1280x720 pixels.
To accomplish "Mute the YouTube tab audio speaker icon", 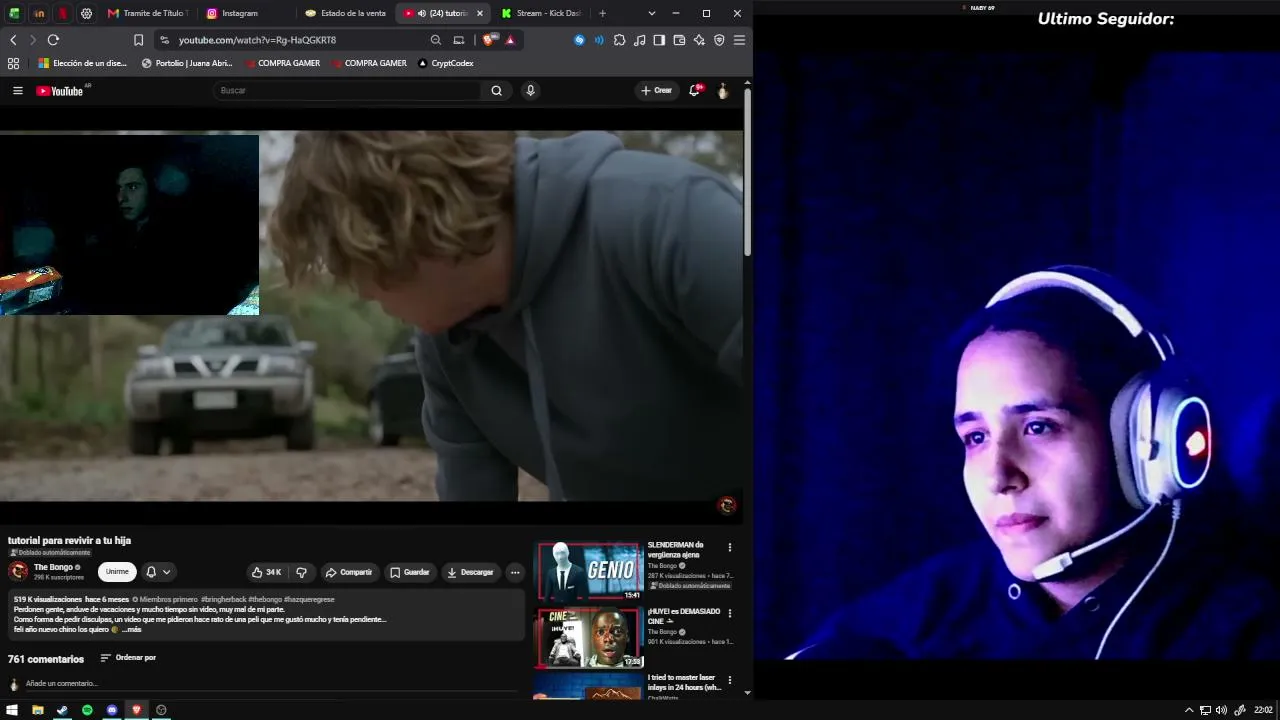I will 421,13.
